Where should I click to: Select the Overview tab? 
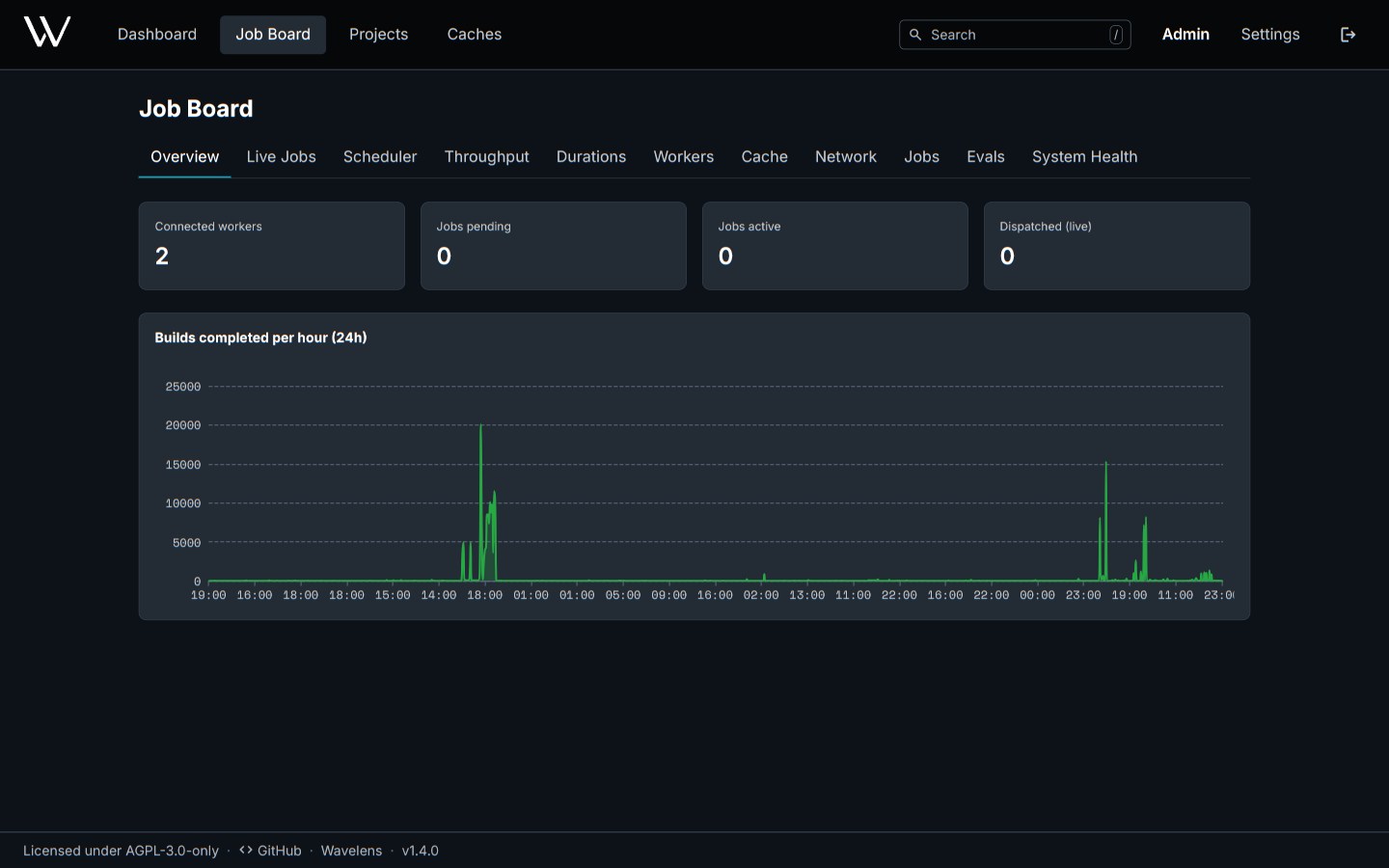[x=185, y=157]
